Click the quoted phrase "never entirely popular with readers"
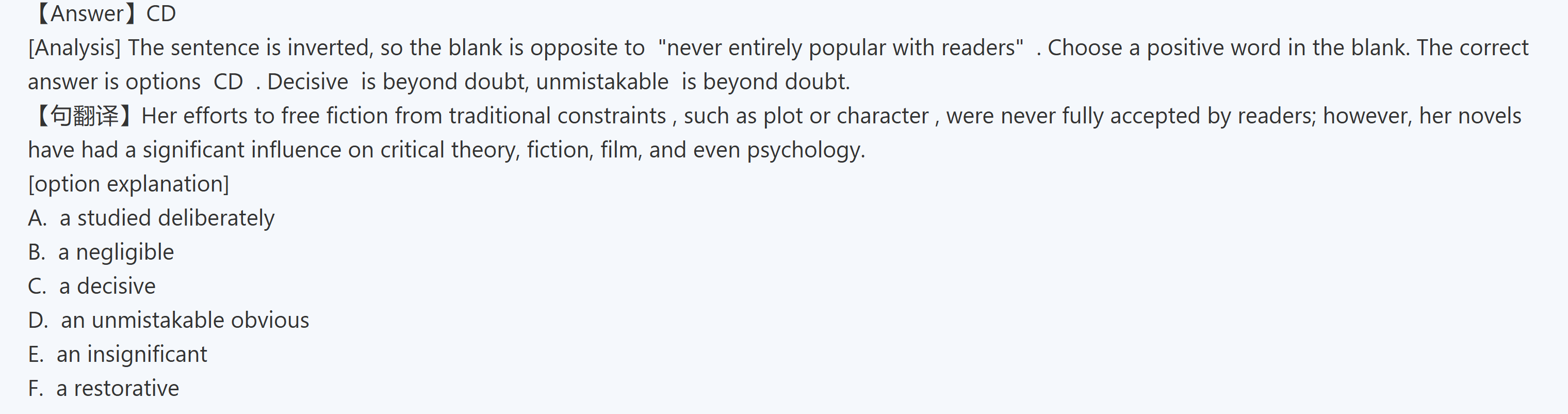 (x=841, y=47)
